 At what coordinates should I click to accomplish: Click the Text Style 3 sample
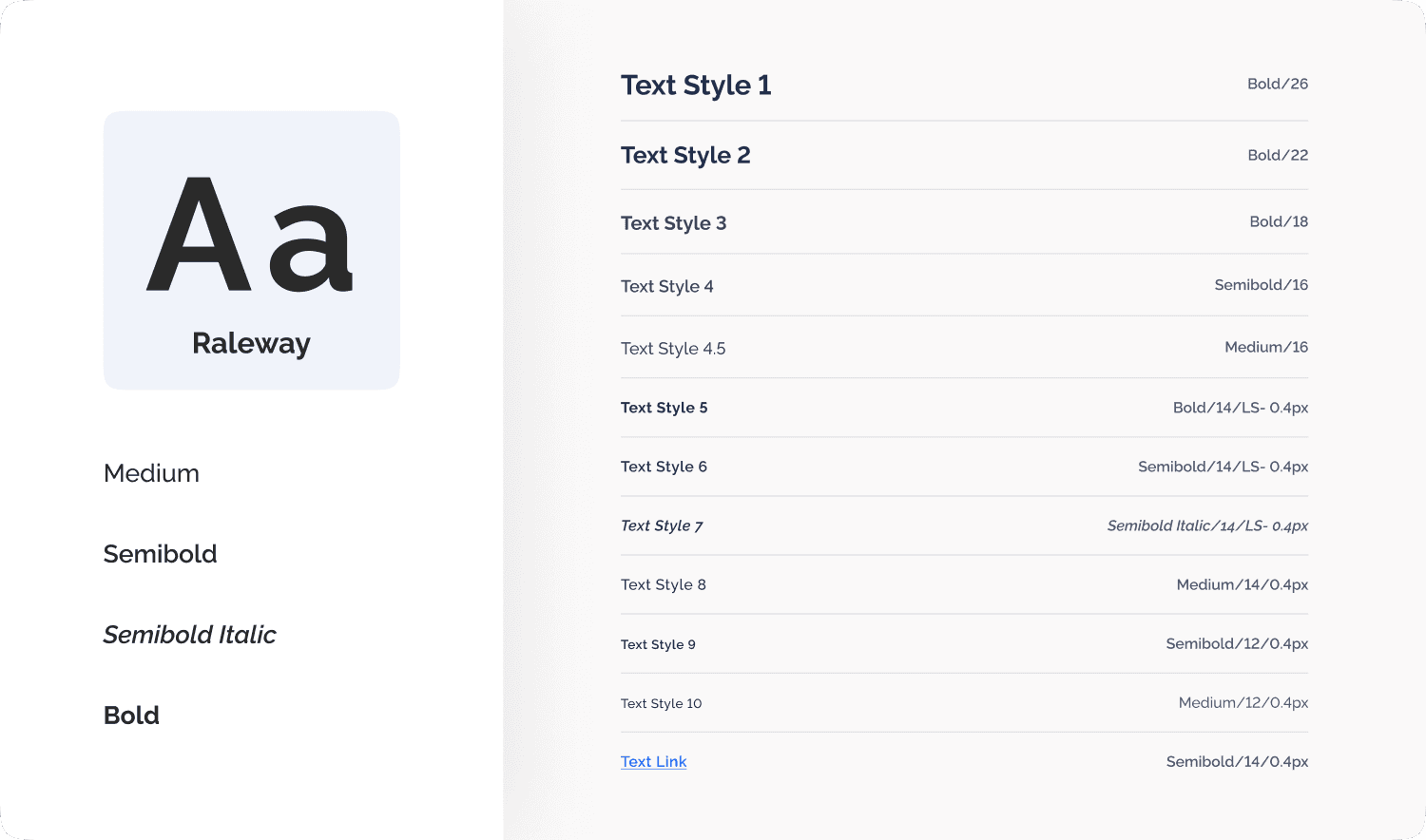point(673,223)
